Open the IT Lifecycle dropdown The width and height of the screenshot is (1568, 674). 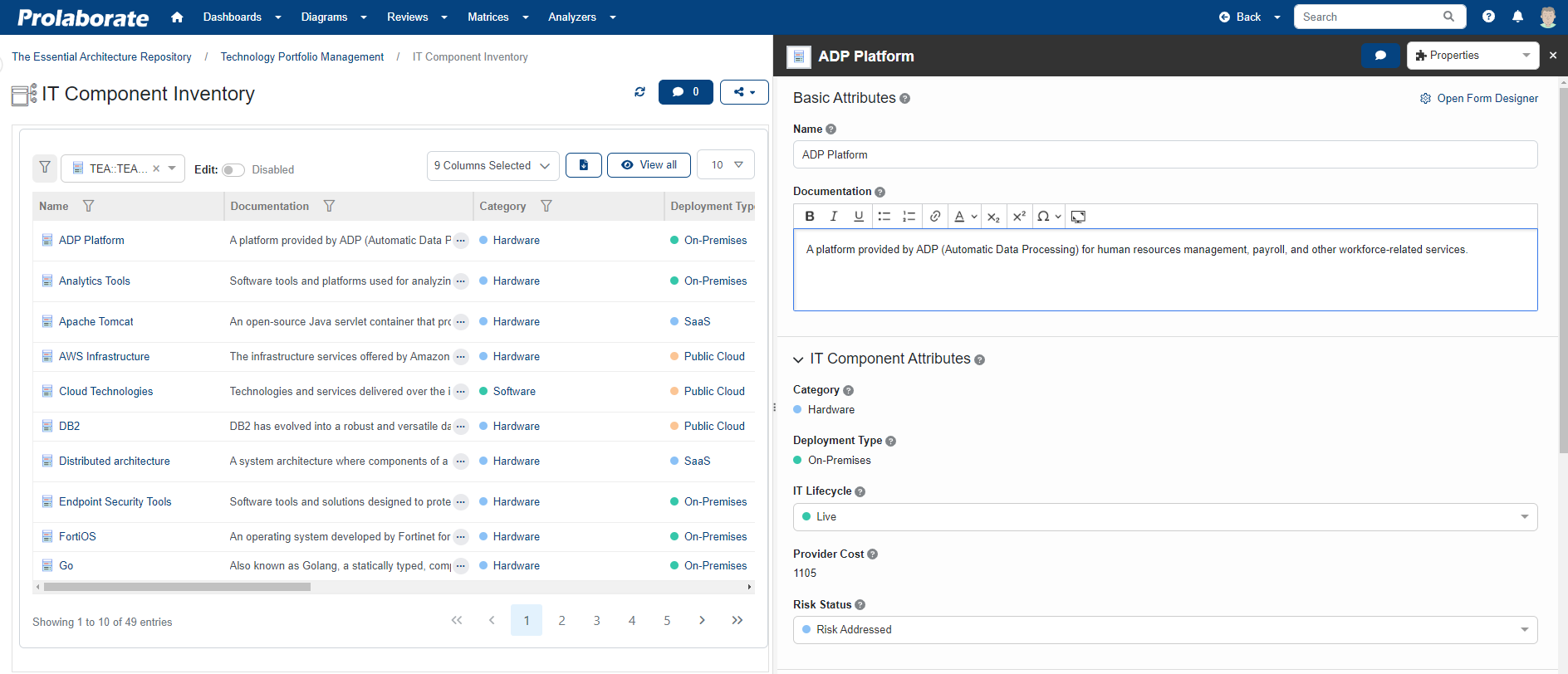[1165, 517]
